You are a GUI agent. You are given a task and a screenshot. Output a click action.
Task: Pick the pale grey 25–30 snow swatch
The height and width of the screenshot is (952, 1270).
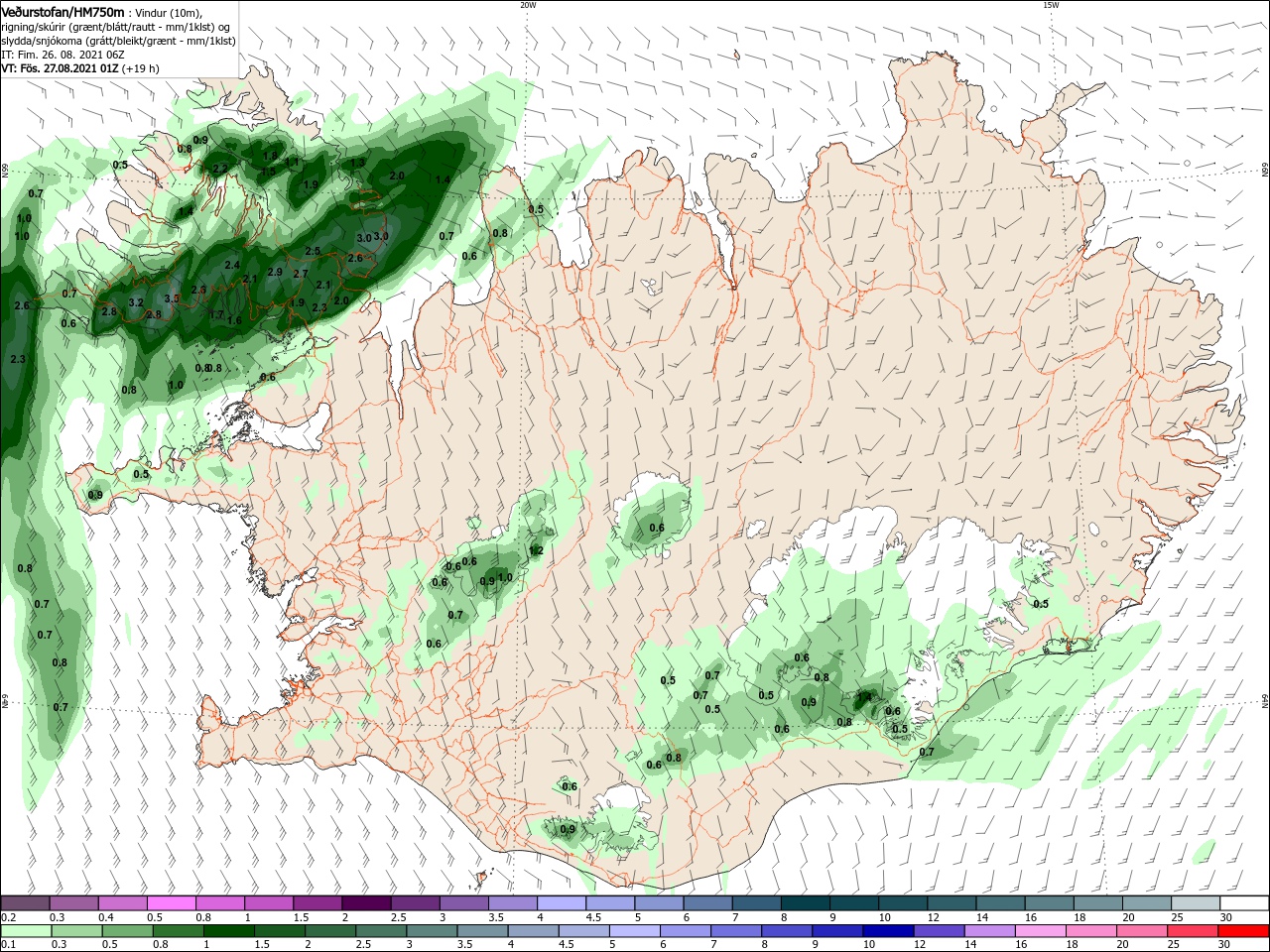point(1195,903)
